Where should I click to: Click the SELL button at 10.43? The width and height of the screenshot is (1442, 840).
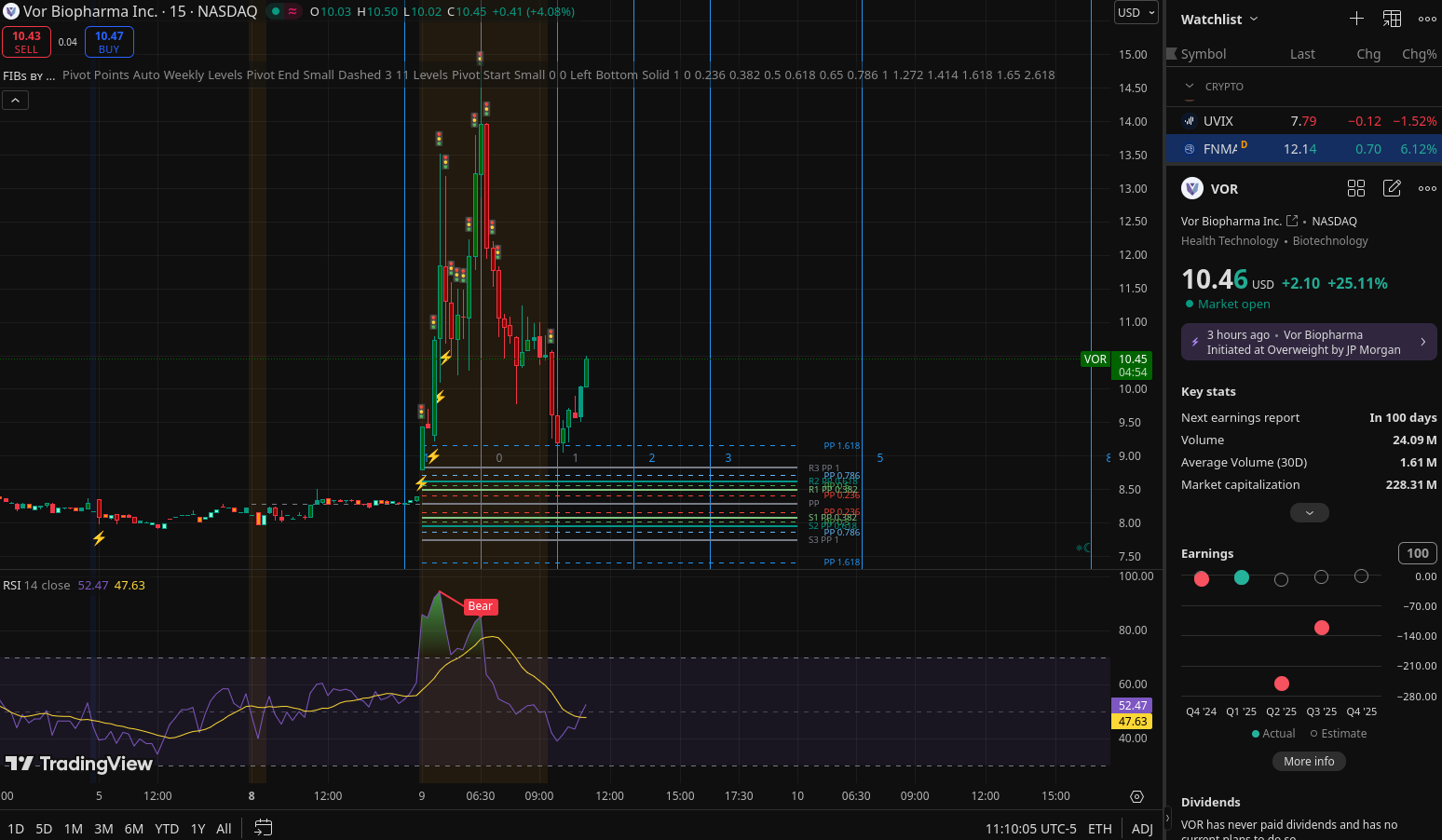26,42
